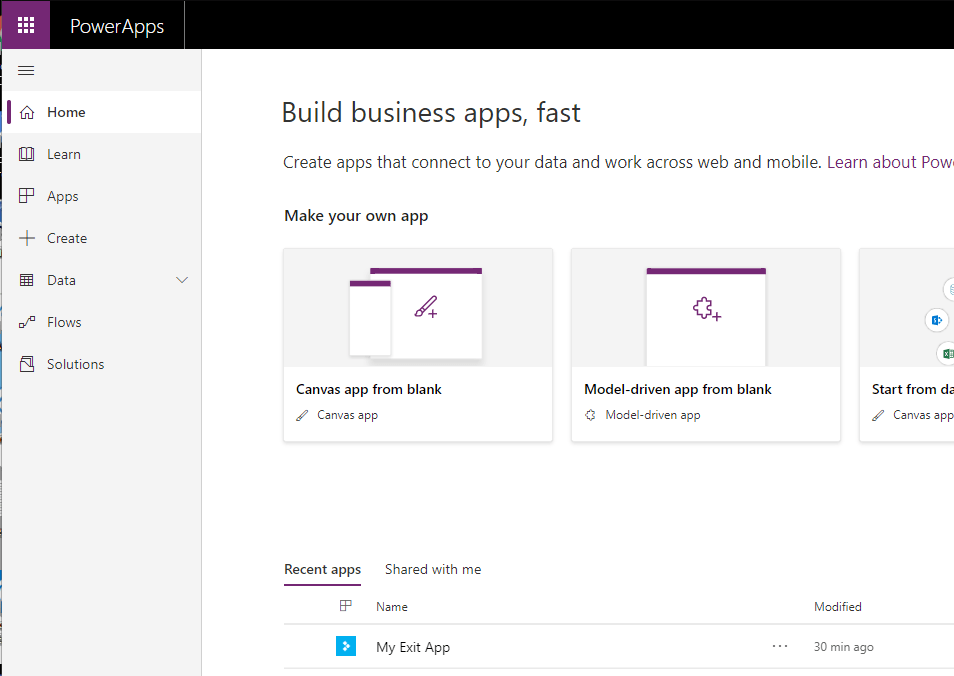Switch to the Recent apps tab

pyautogui.click(x=322, y=570)
